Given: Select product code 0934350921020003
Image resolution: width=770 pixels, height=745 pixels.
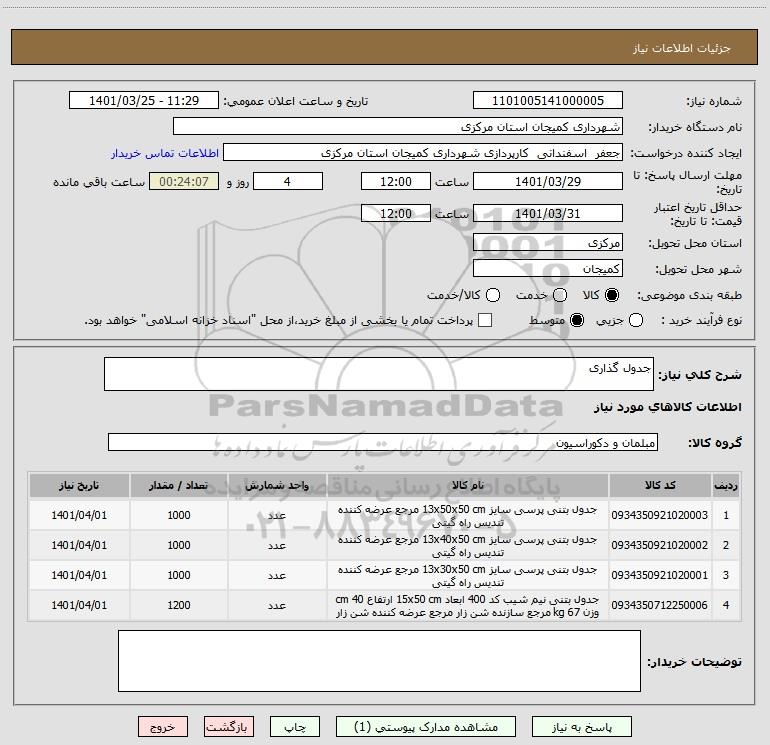Looking at the screenshot, I should tap(660, 515).
